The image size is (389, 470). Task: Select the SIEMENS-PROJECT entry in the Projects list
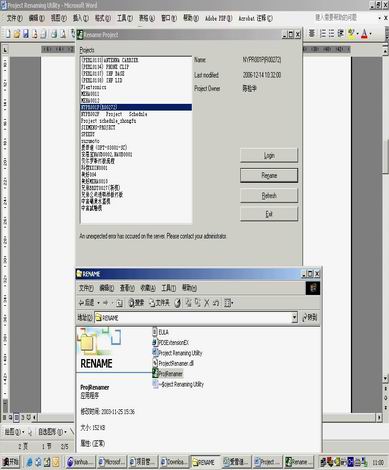pos(98,128)
